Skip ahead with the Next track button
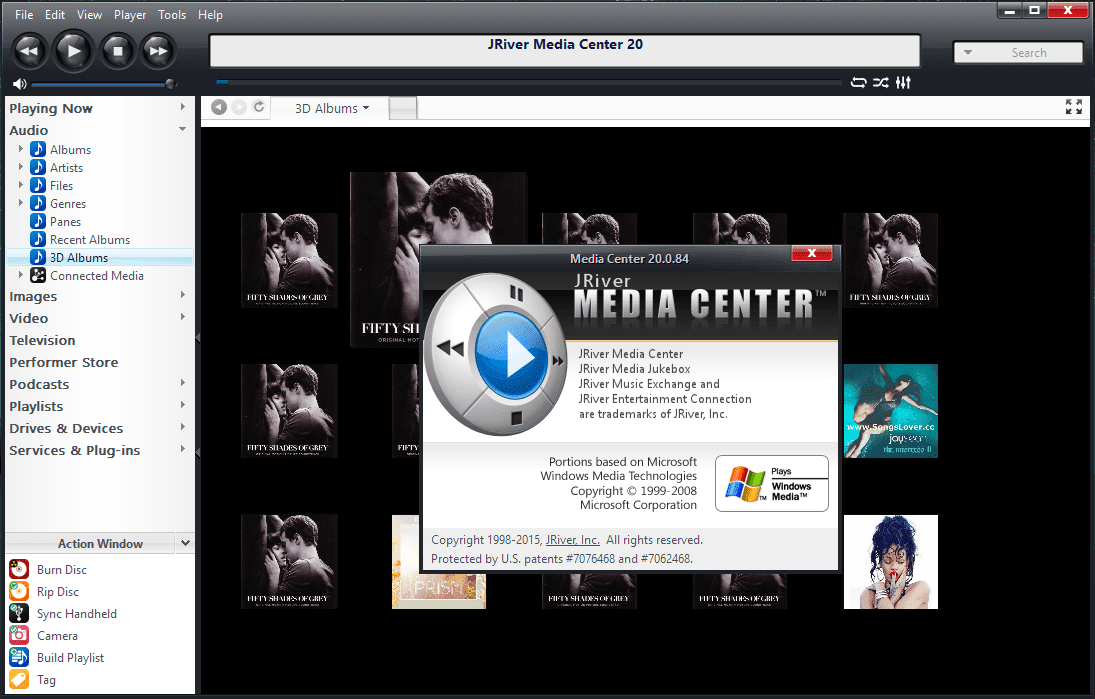Image resolution: width=1095 pixels, height=699 pixels. (158, 51)
